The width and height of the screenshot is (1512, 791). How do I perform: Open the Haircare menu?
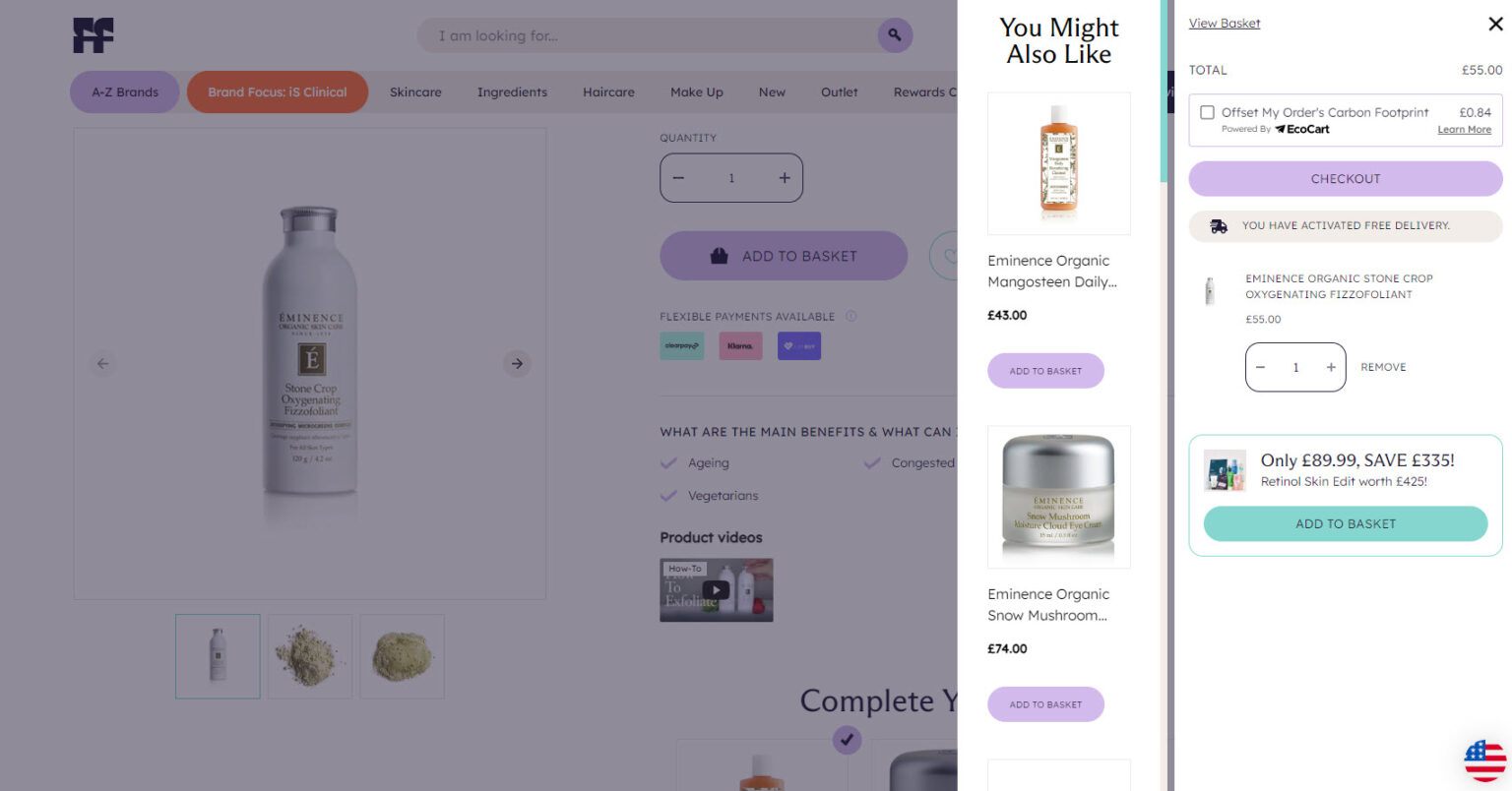[608, 92]
